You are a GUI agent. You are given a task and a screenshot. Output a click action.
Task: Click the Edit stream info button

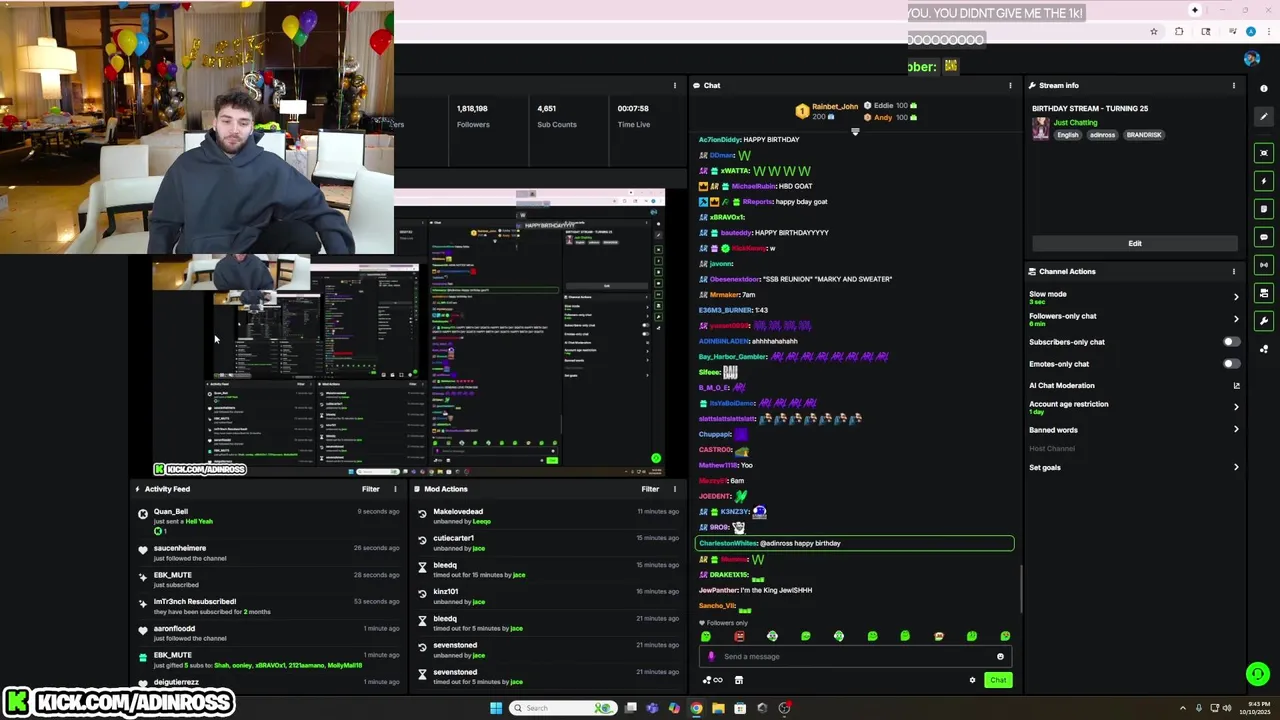pyautogui.click(x=1135, y=243)
